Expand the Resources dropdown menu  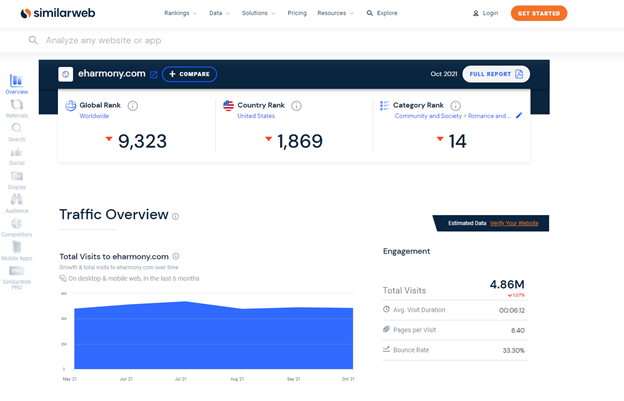[x=335, y=13]
